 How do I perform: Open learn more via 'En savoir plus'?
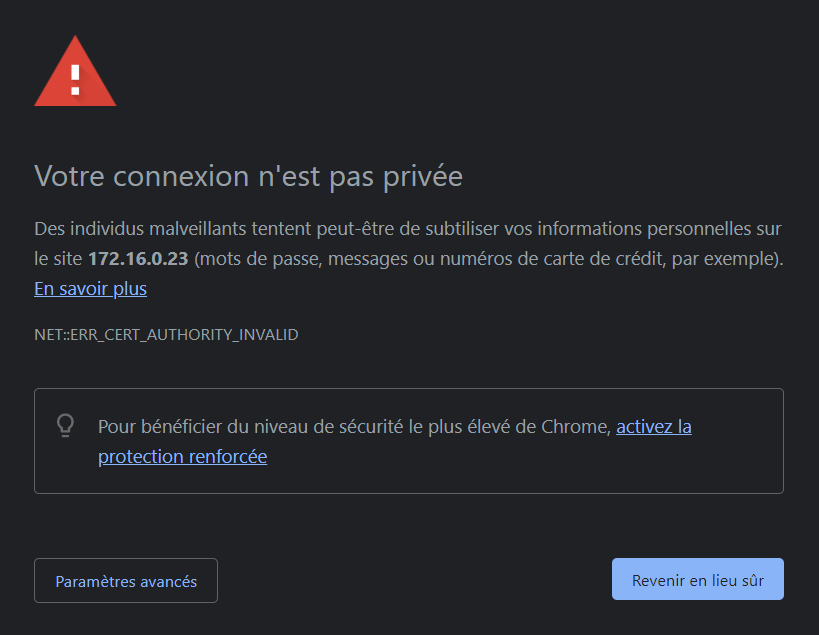tap(90, 288)
